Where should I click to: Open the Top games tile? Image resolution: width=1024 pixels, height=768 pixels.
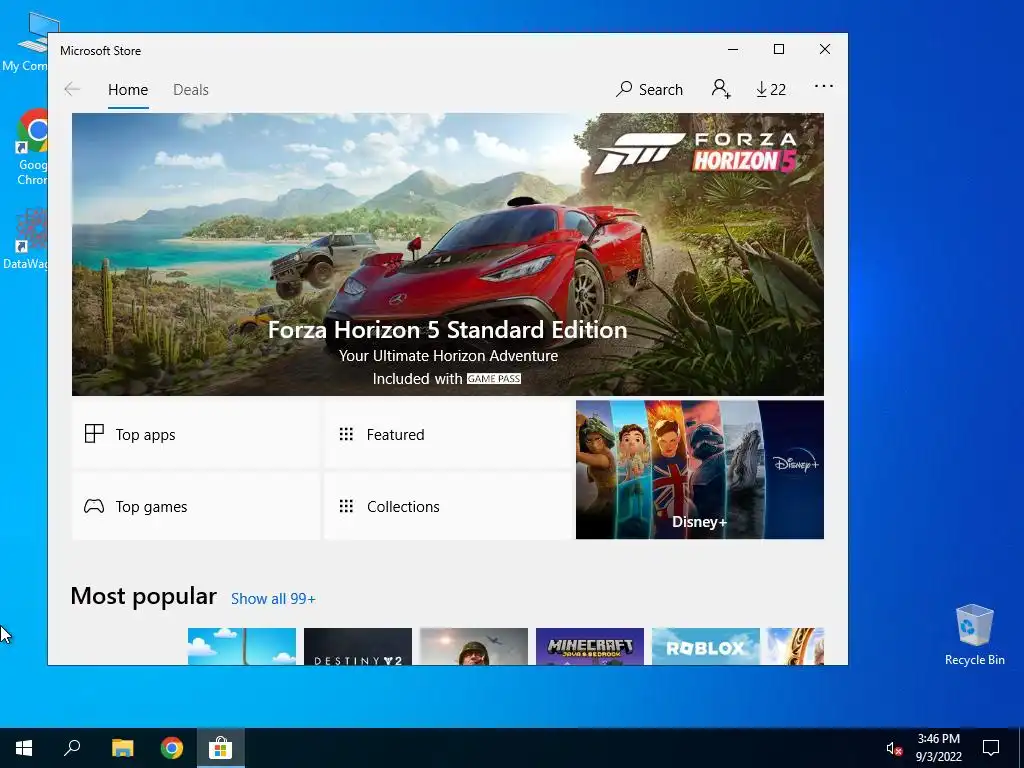tap(196, 506)
